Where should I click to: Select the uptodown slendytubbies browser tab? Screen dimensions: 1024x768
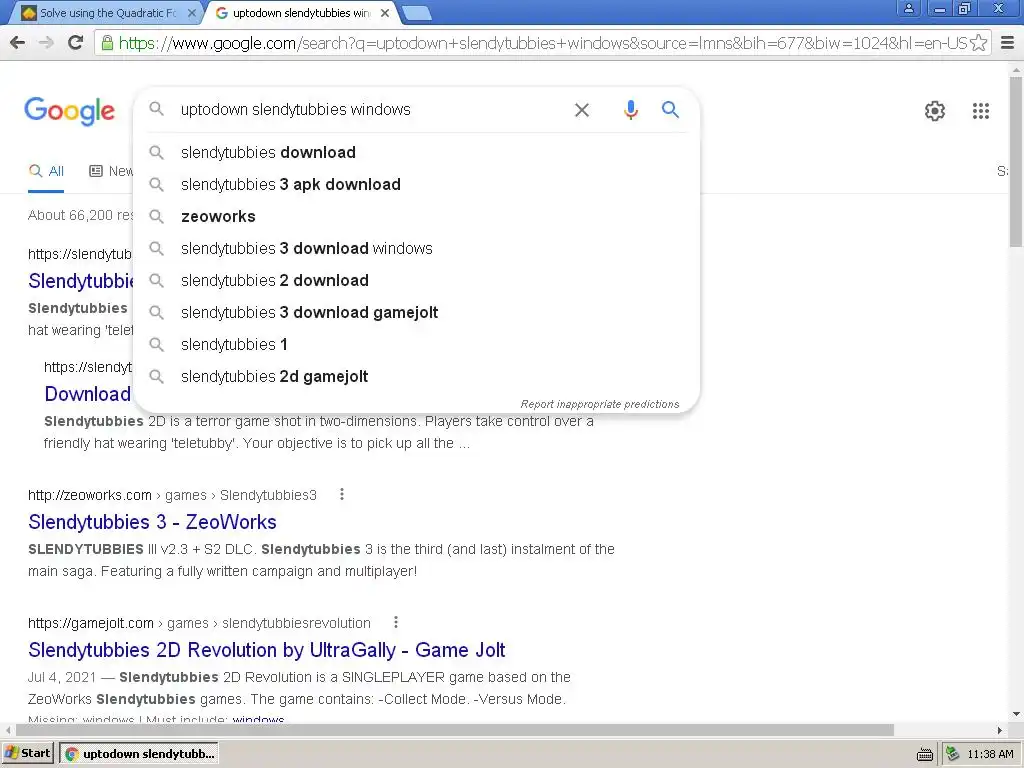pyautogui.click(x=302, y=12)
